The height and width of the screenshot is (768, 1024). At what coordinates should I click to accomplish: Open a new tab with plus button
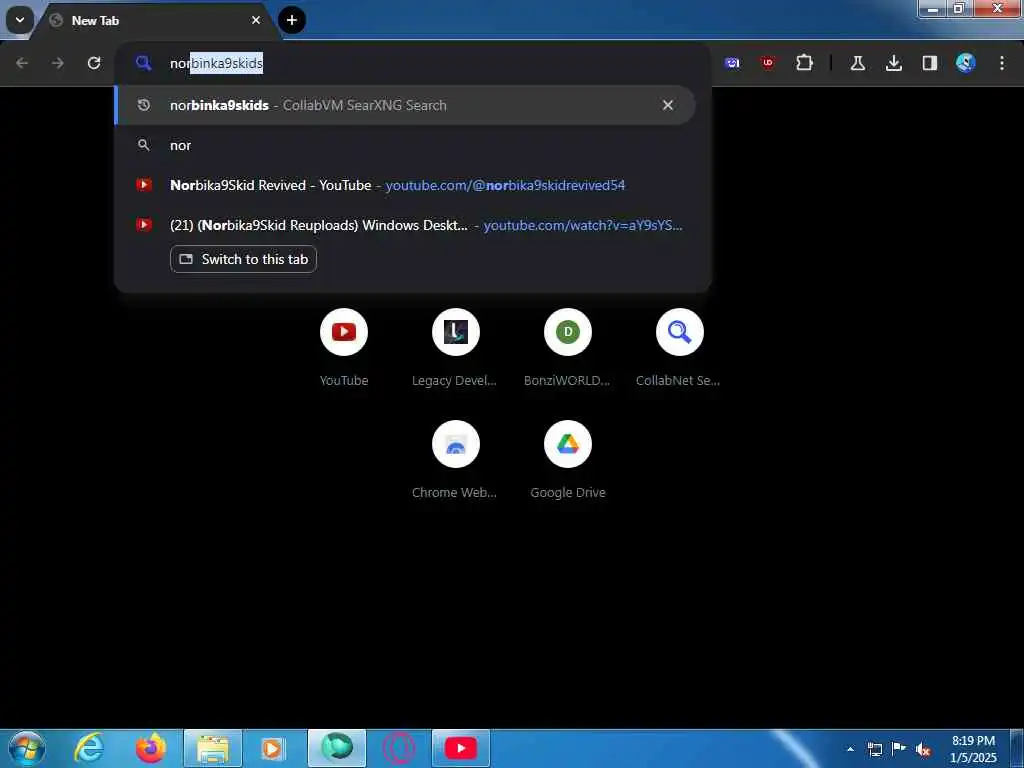pos(292,20)
